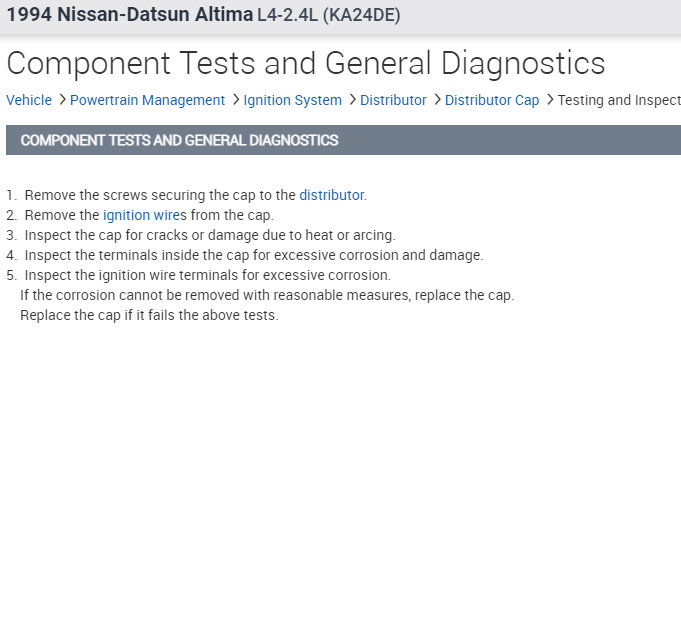This screenshot has height=627, width=681.
Task: Open the Distributor Cap breadcrumb
Action: (492, 100)
